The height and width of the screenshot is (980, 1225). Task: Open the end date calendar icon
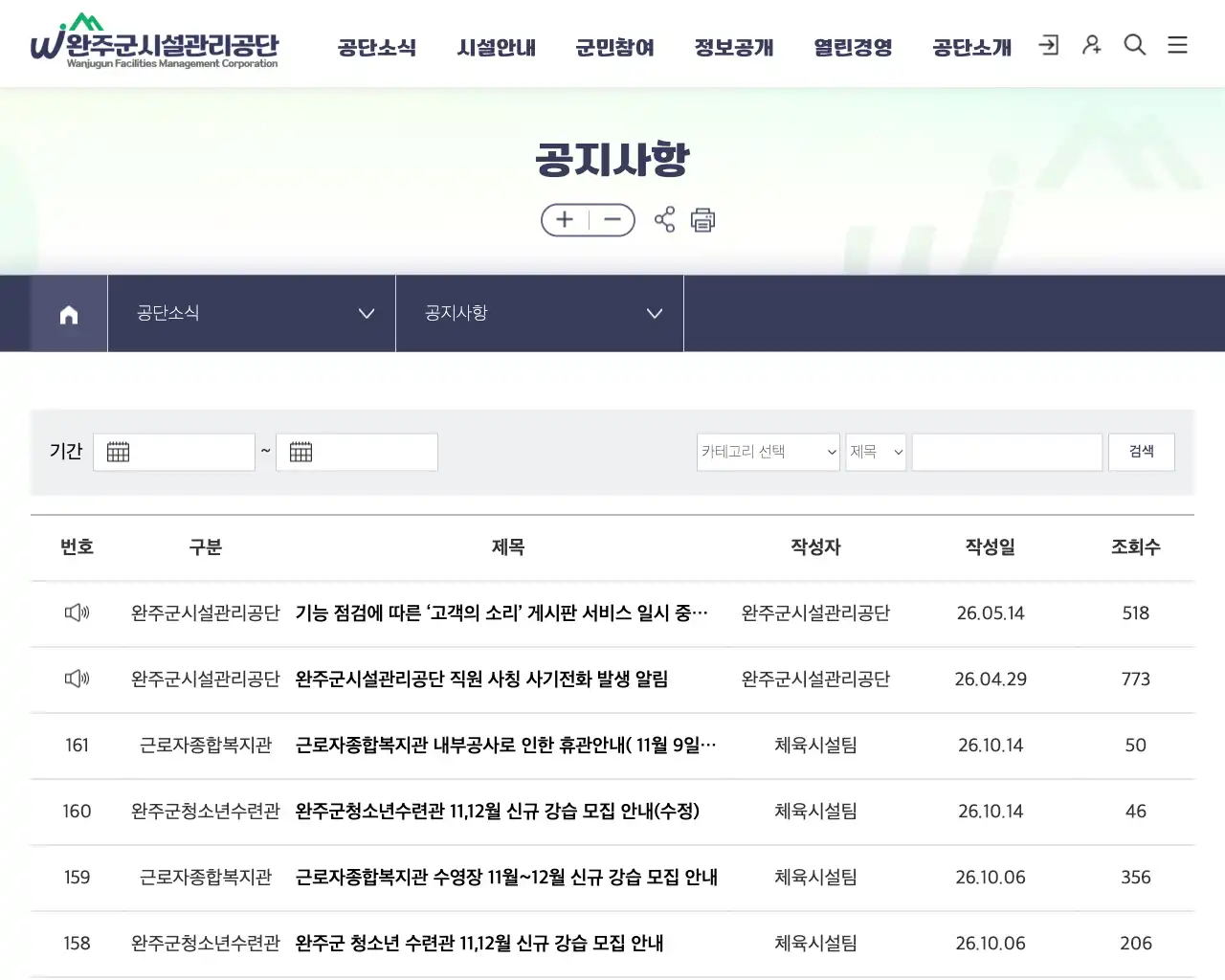coord(301,452)
